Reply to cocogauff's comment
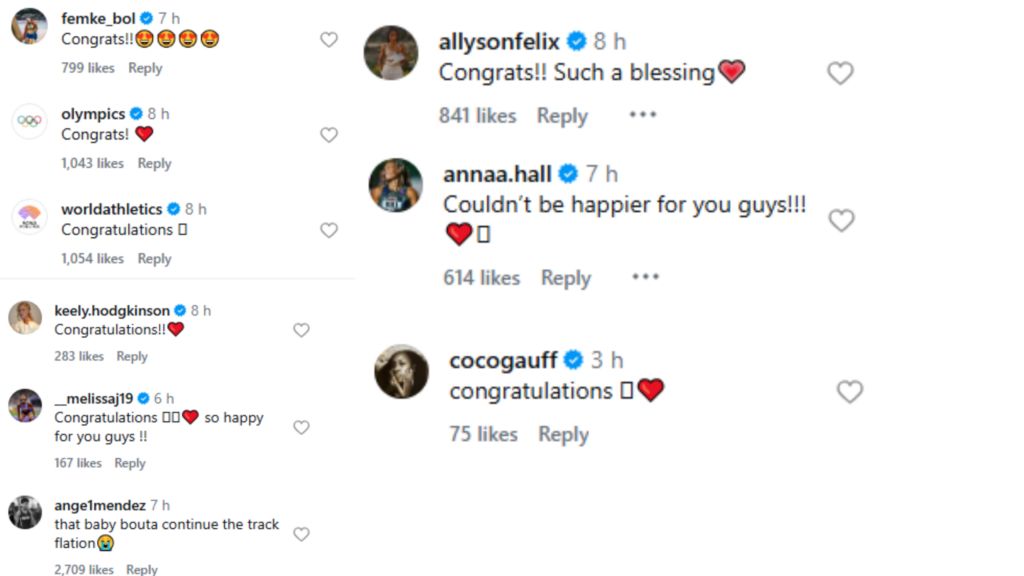The width and height of the screenshot is (1024, 576). (562, 434)
